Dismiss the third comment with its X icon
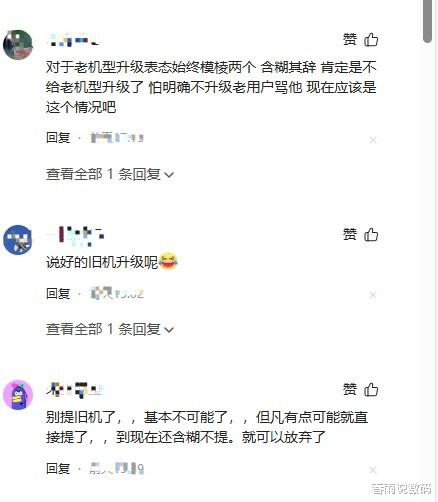 tap(373, 470)
